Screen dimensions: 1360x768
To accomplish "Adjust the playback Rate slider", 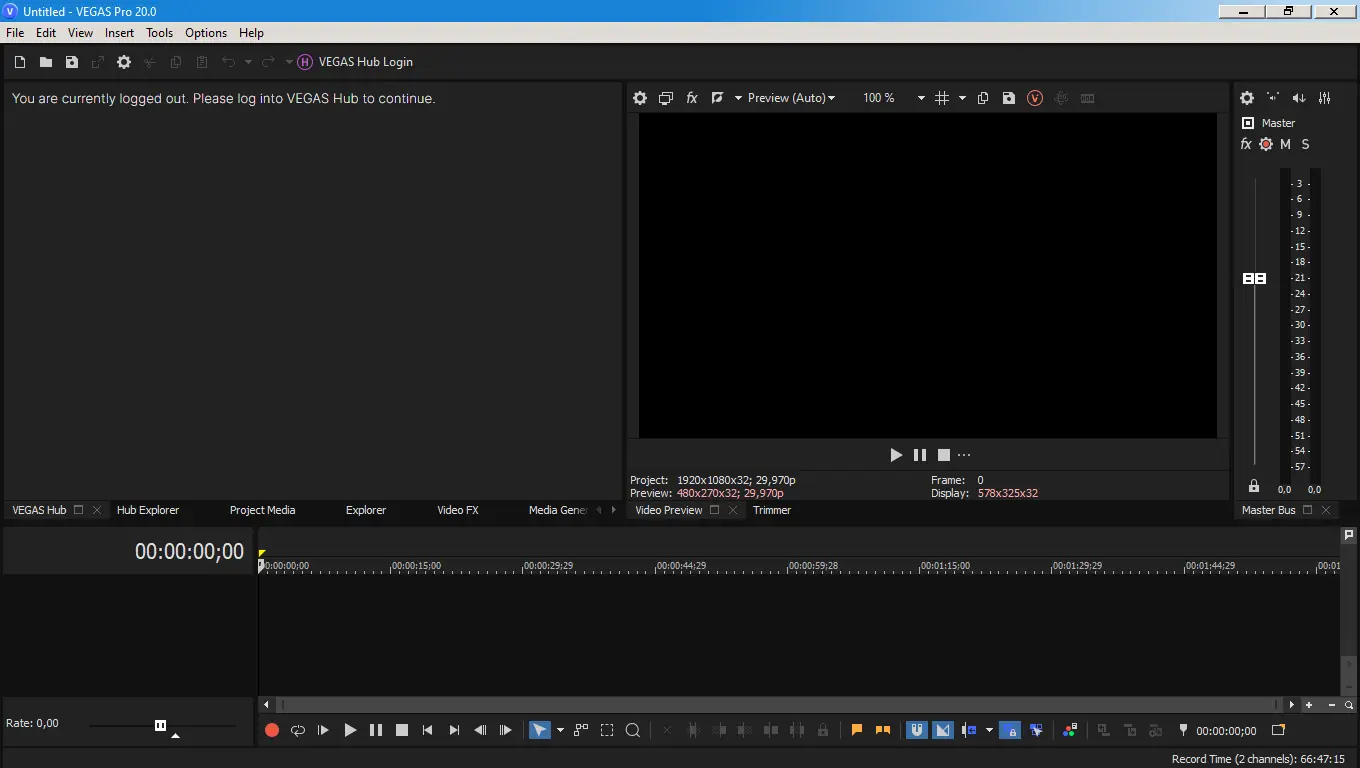I will [161, 726].
